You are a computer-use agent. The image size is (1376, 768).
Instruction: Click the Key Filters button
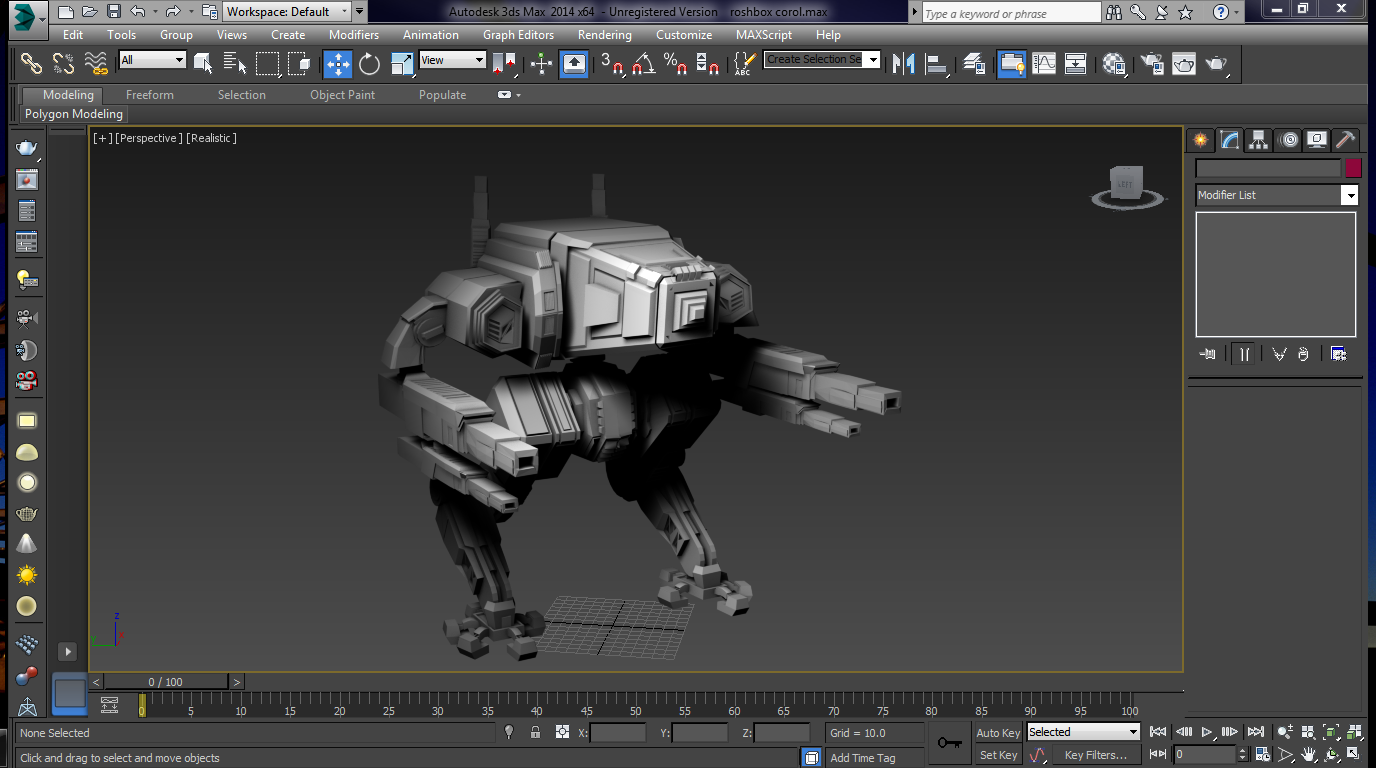1096,755
